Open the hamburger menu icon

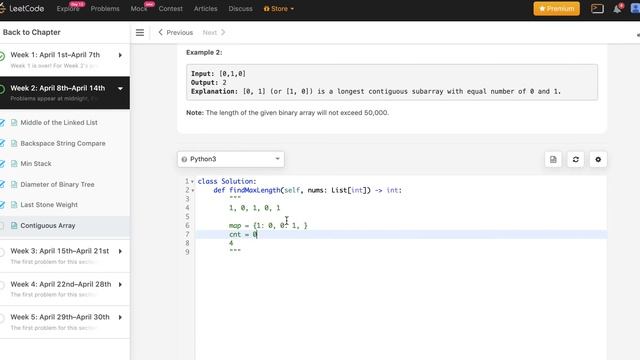pos(140,33)
